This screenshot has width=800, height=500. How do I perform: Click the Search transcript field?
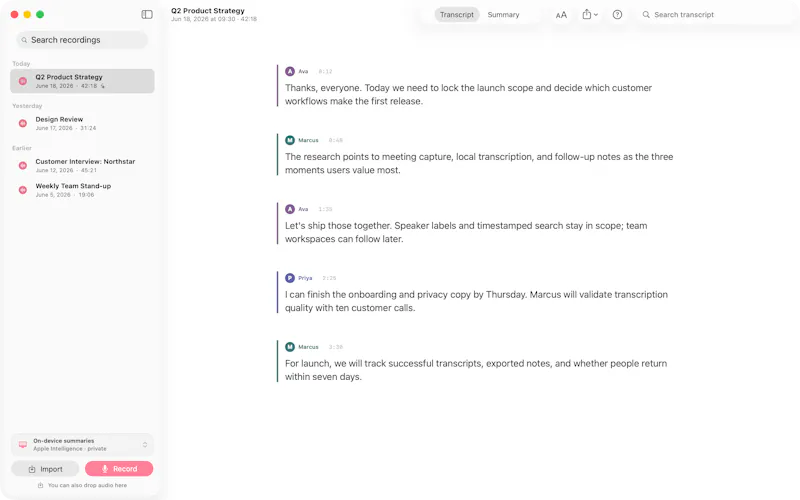point(714,15)
